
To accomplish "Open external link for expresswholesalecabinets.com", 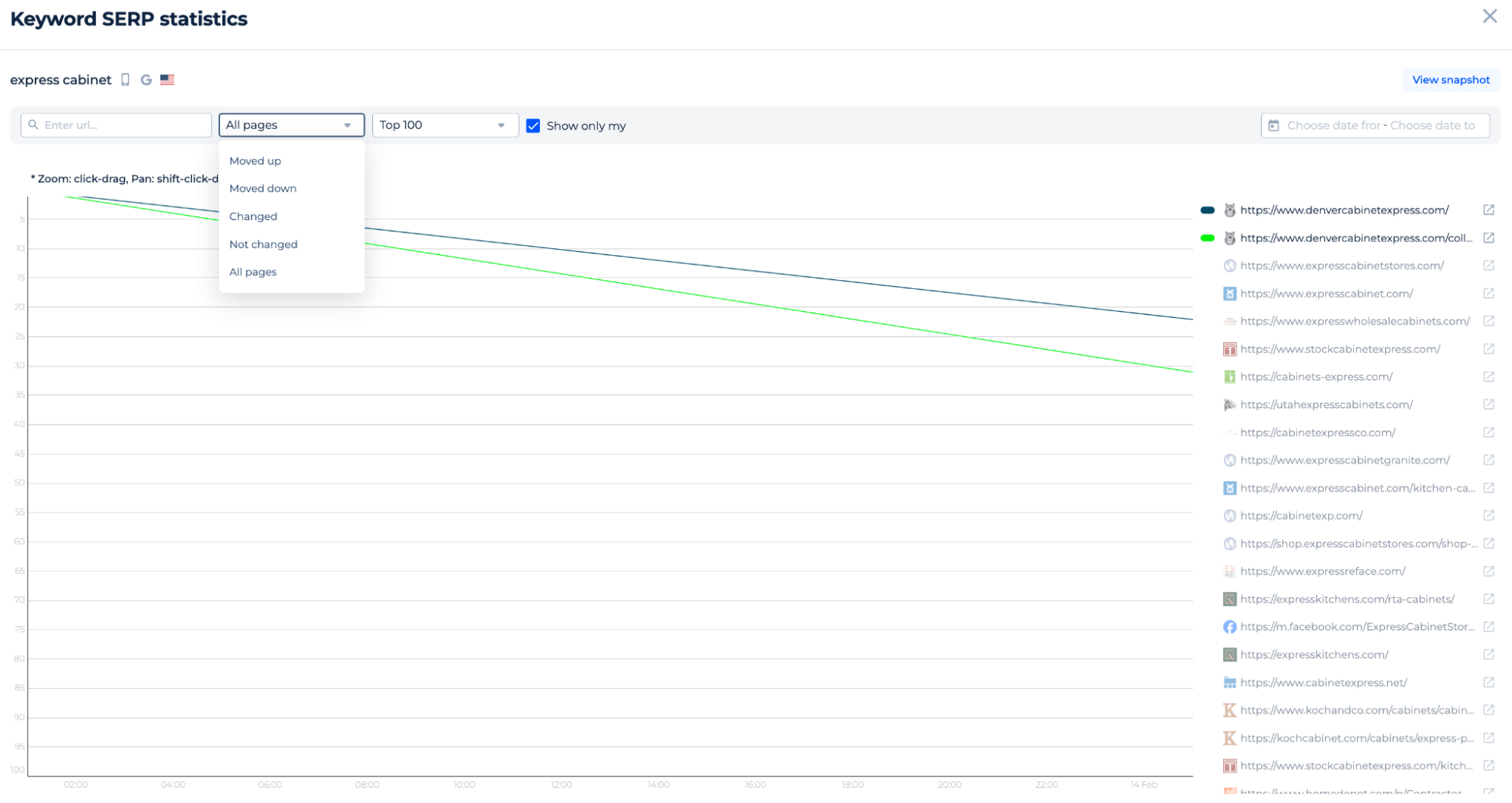I will click(x=1488, y=321).
